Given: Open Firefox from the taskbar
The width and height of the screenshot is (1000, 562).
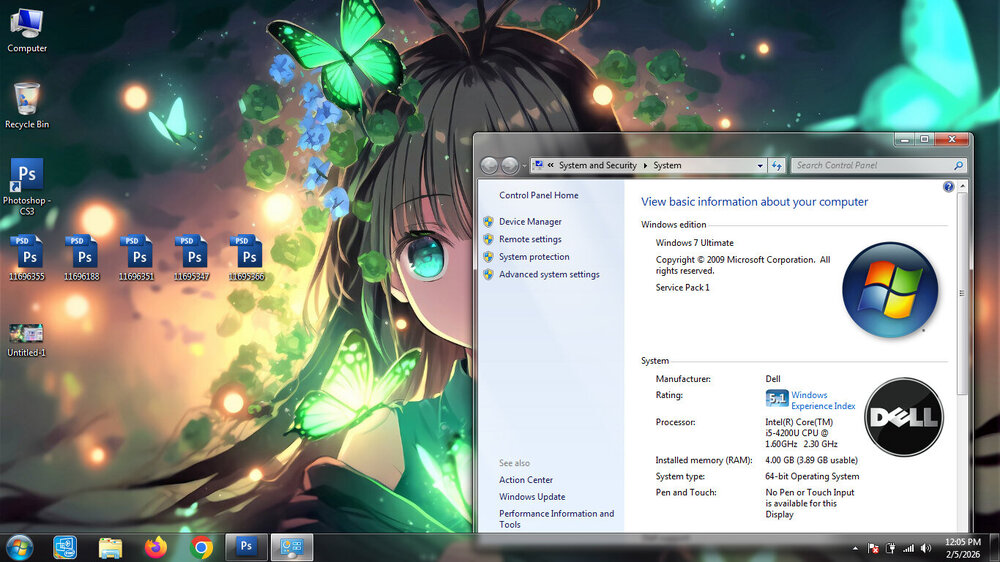Looking at the screenshot, I should [155, 547].
